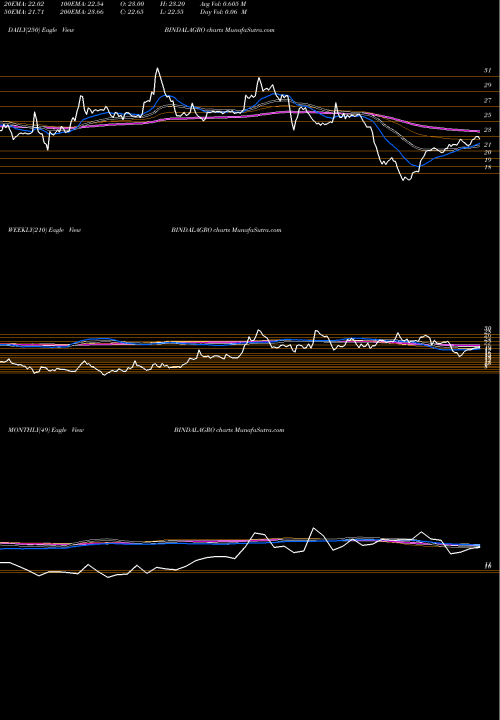
Task: Click the 50EMA value label
Action: click(22, 12)
